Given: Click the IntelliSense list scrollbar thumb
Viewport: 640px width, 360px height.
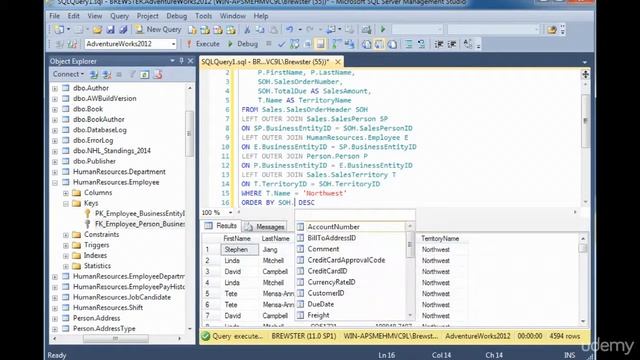Looking at the screenshot, I should pos(410,244).
